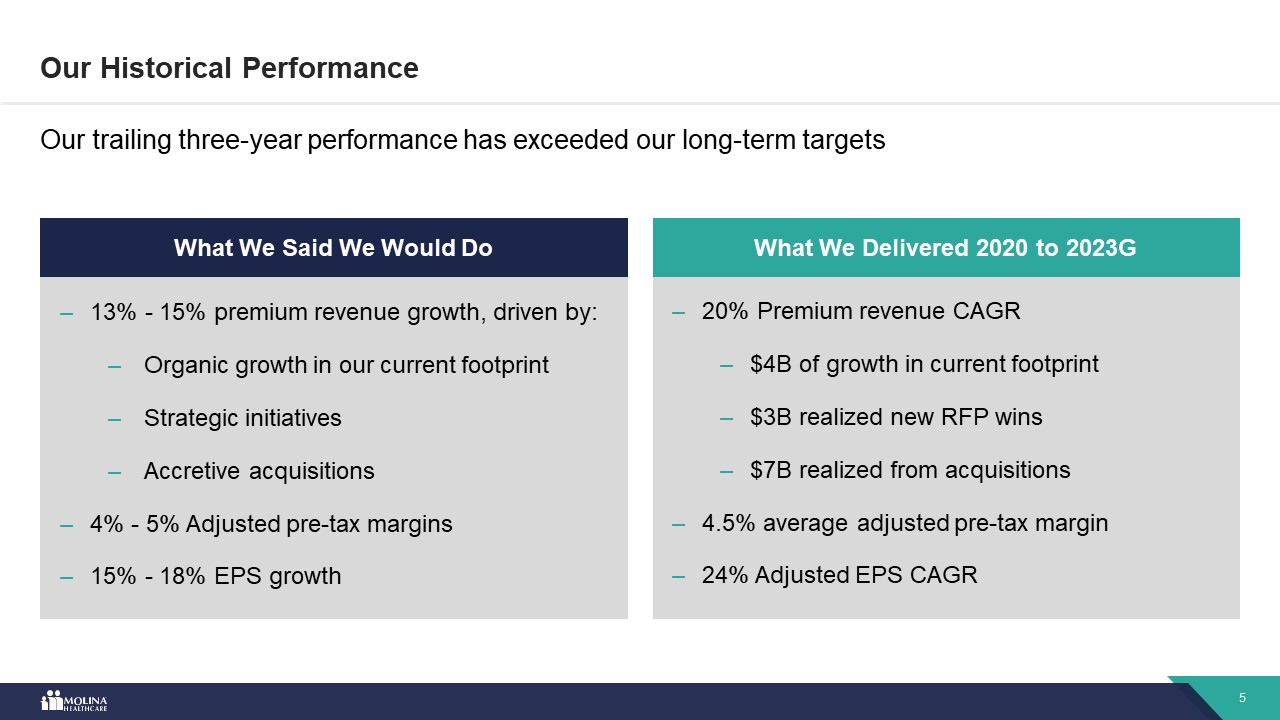Click the "What We Said We Would Do" header

pos(333,247)
